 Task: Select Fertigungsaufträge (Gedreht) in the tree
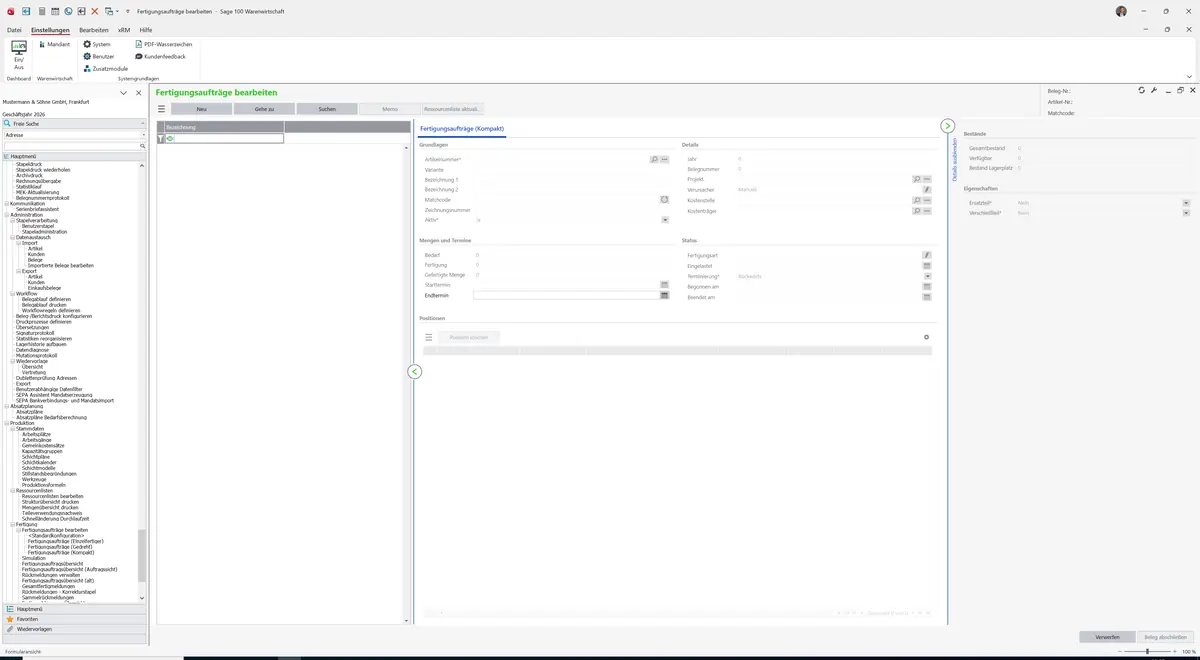click(60, 547)
